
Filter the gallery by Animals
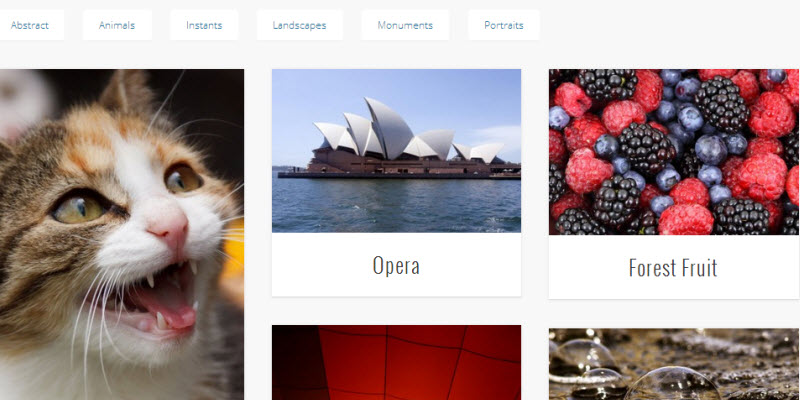pos(117,25)
